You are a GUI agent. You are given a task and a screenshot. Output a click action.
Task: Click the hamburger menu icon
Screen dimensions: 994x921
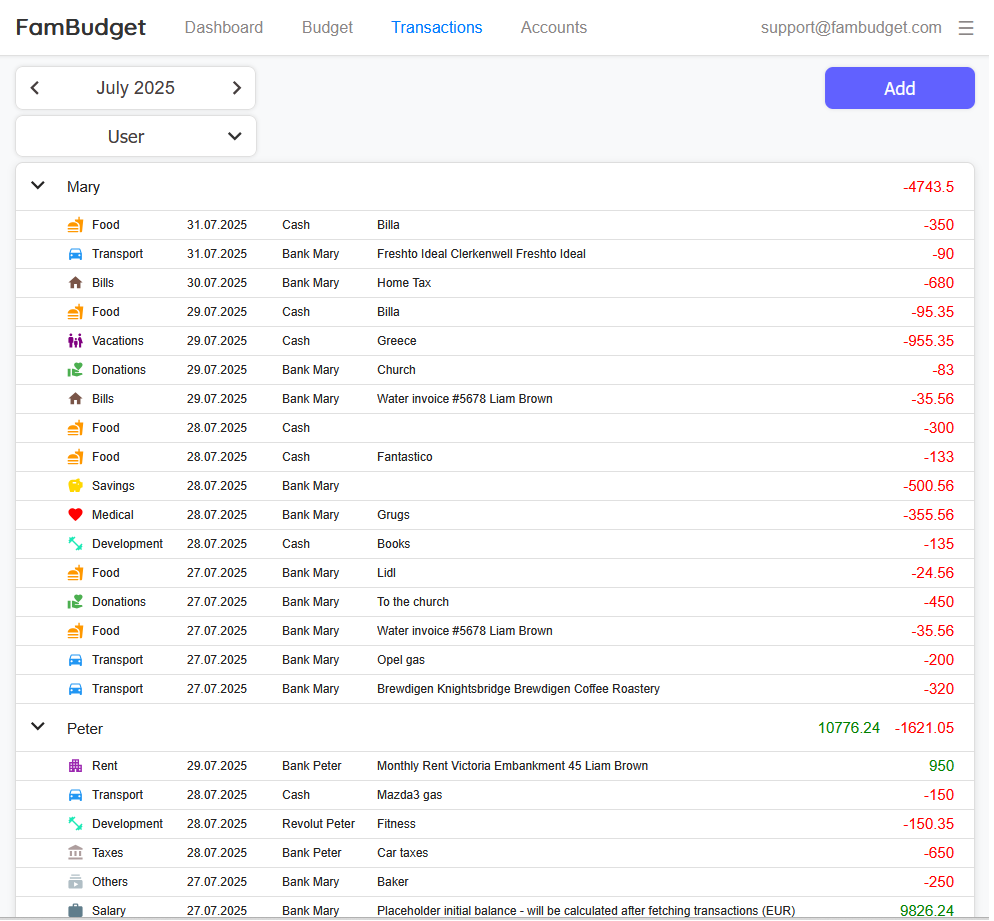coord(965,28)
